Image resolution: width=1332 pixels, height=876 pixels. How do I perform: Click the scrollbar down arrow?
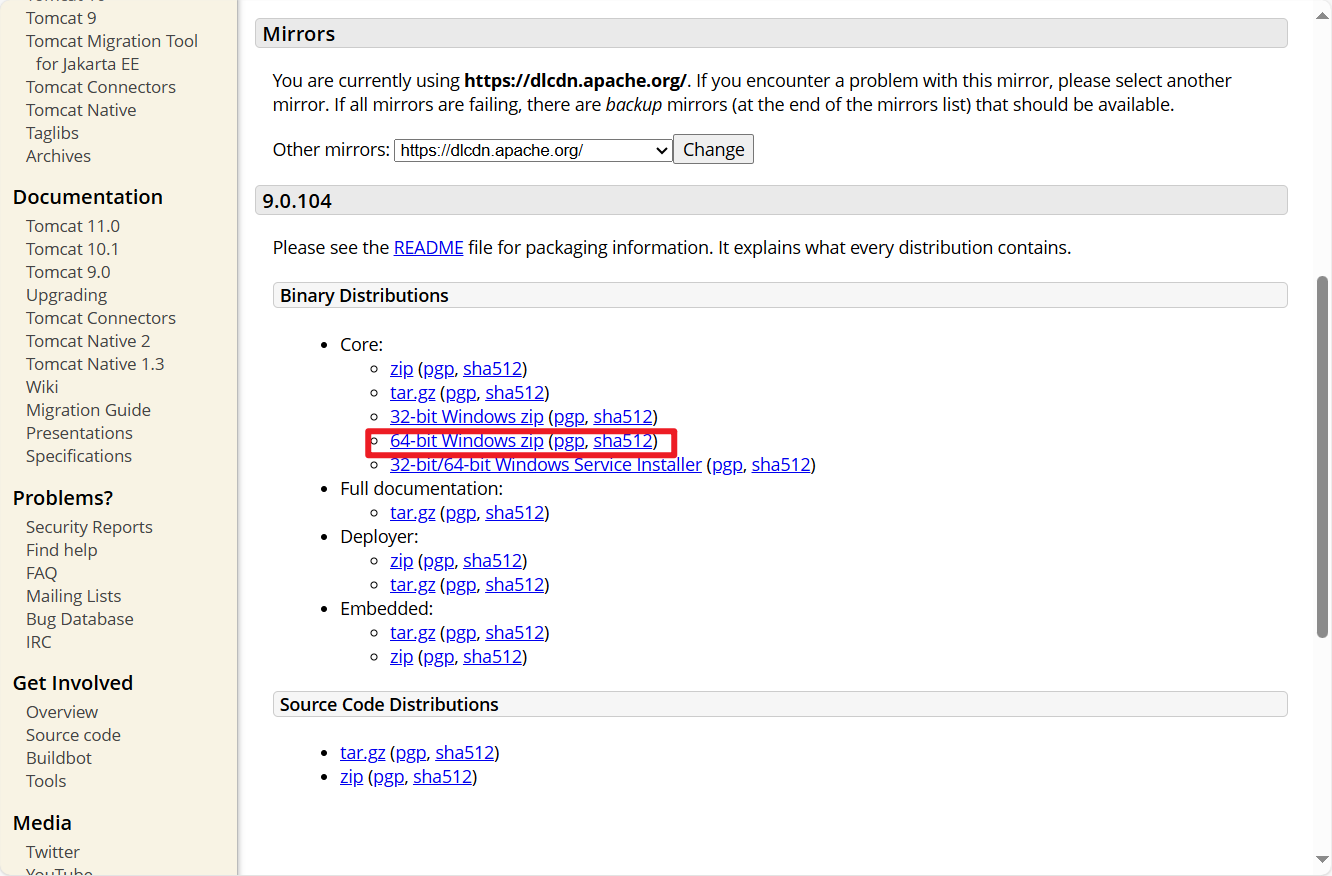point(1322,861)
